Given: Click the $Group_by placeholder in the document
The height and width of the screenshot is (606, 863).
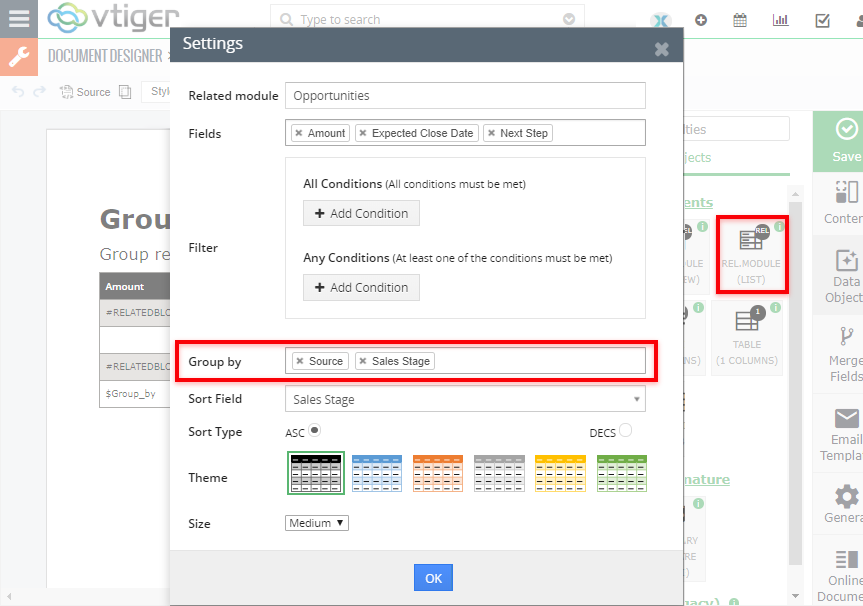Looking at the screenshot, I should [x=130, y=394].
